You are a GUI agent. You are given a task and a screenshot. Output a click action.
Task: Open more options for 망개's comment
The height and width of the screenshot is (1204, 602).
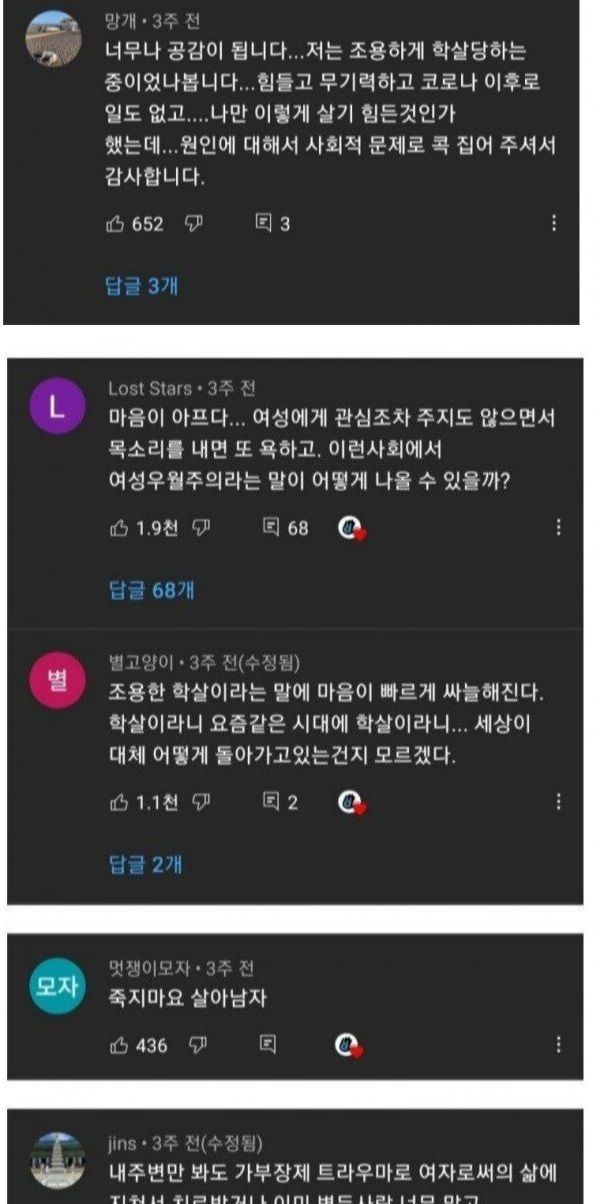point(554,224)
